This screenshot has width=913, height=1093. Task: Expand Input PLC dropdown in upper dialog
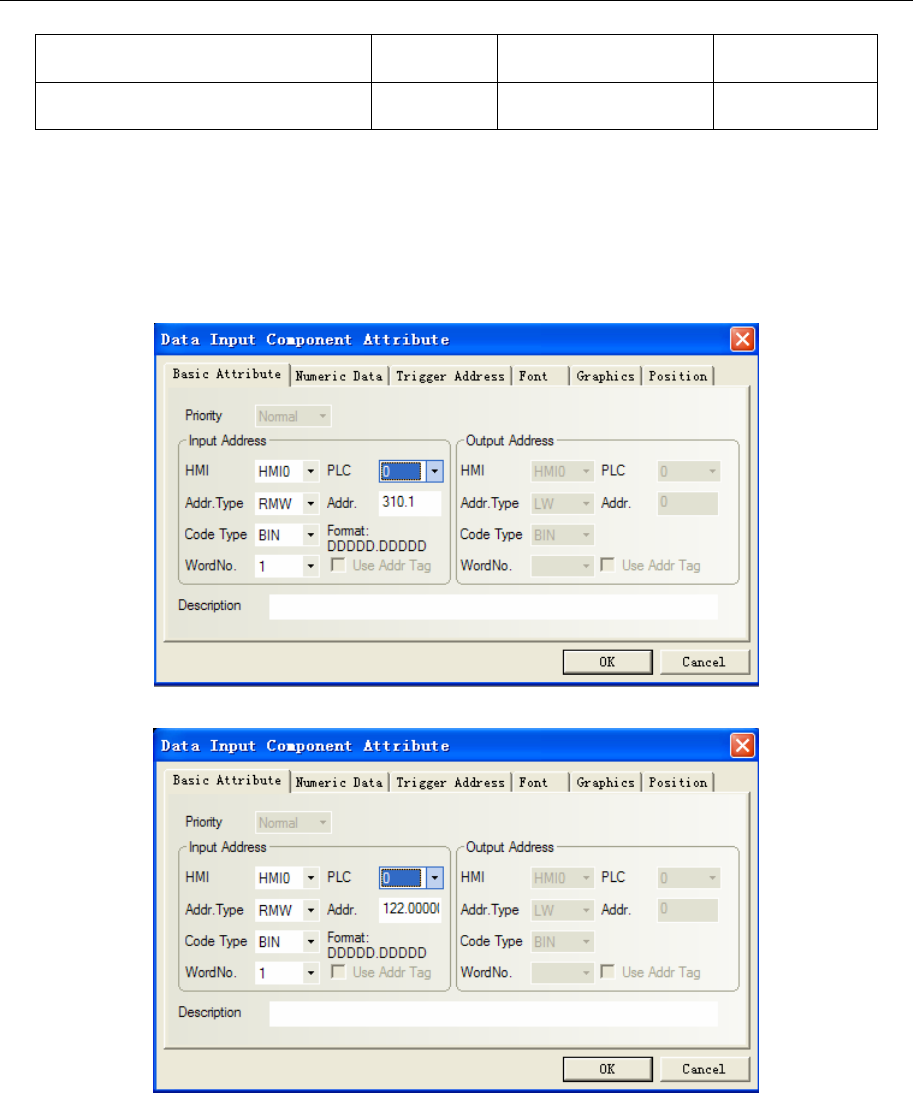tap(434, 472)
